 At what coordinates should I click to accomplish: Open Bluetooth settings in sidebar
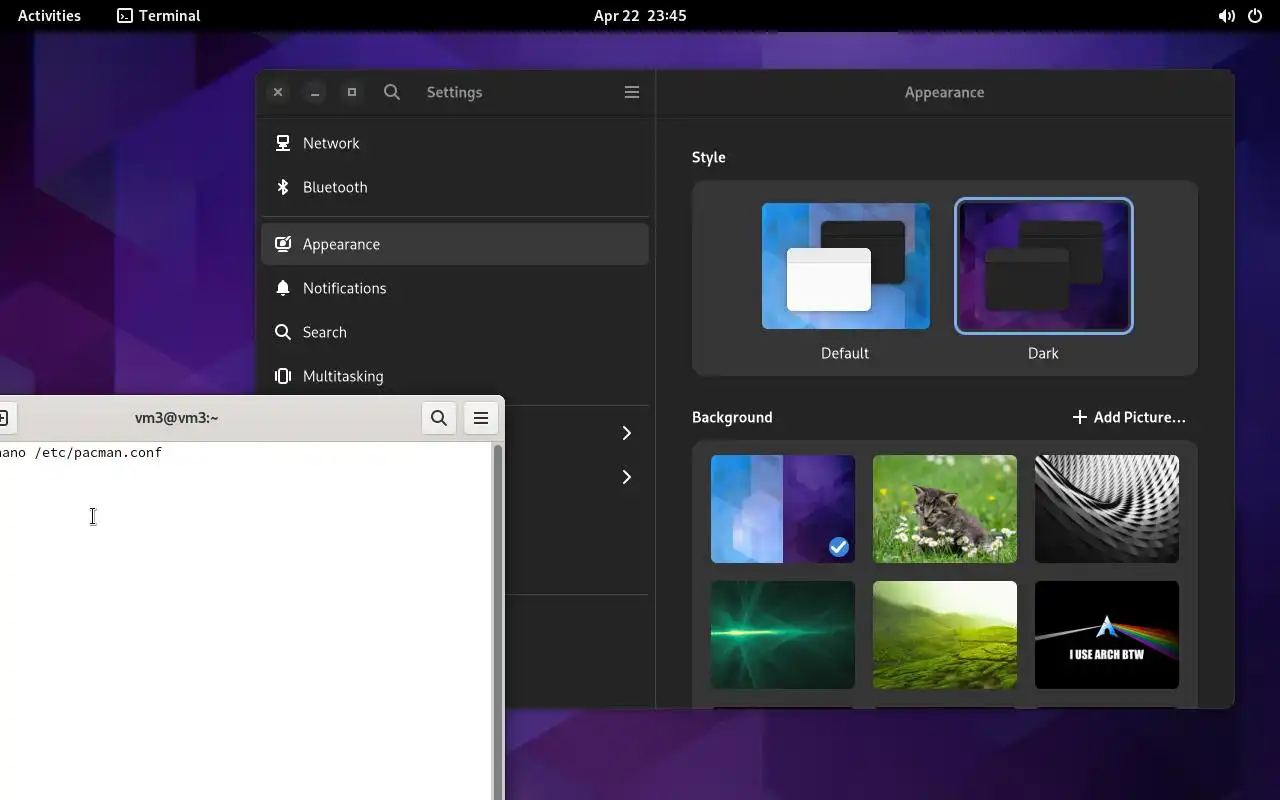(455, 187)
